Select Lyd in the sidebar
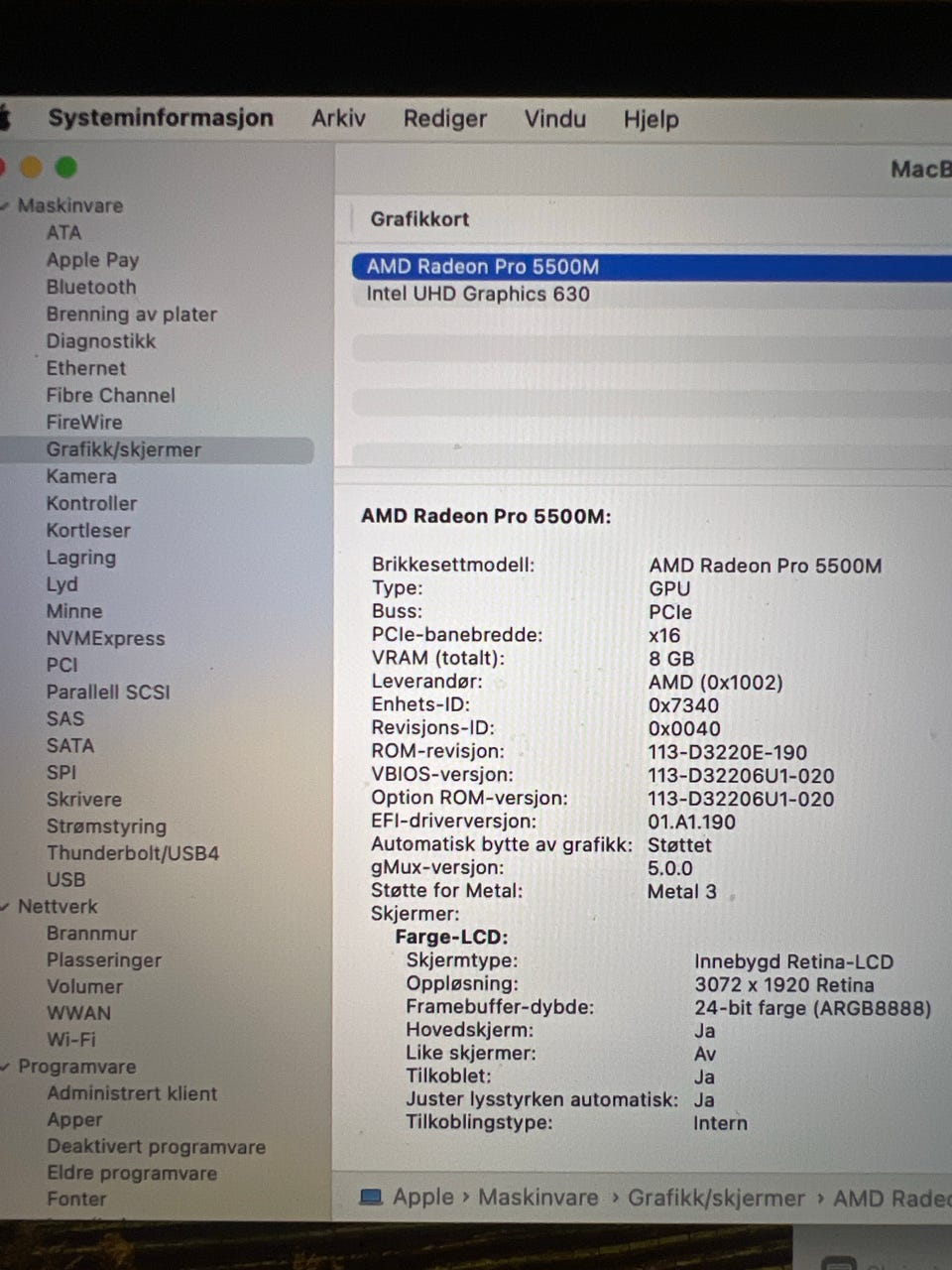 (x=61, y=584)
